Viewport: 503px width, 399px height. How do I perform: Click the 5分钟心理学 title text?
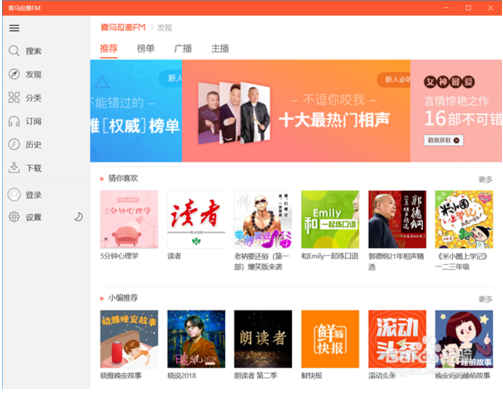(119, 256)
